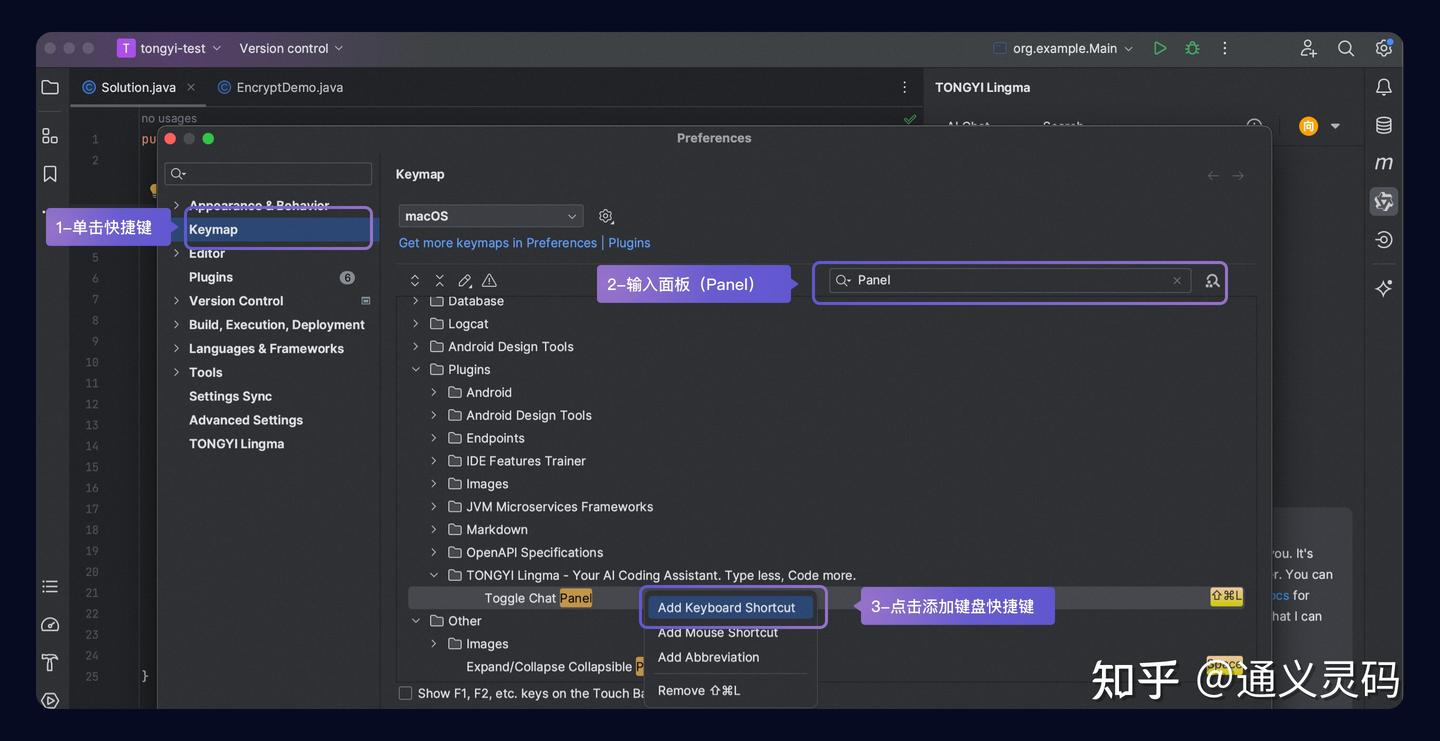Enable regex search in shortcut filter
Image resolution: width=1440 pixels, height=741 pixels.
pyautogui.click(x=1211, y=281)
